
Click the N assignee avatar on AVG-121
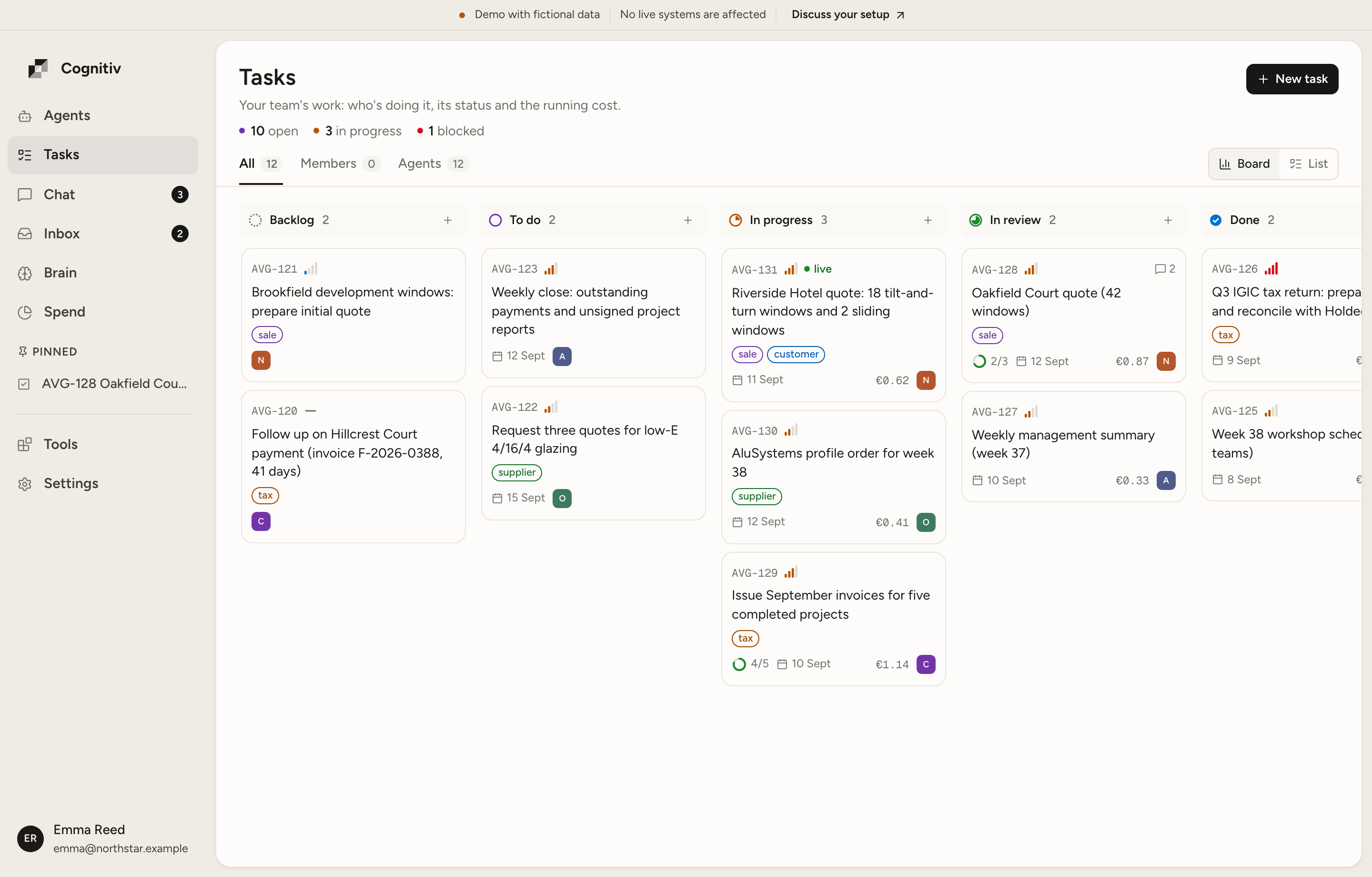click(261, 360)
